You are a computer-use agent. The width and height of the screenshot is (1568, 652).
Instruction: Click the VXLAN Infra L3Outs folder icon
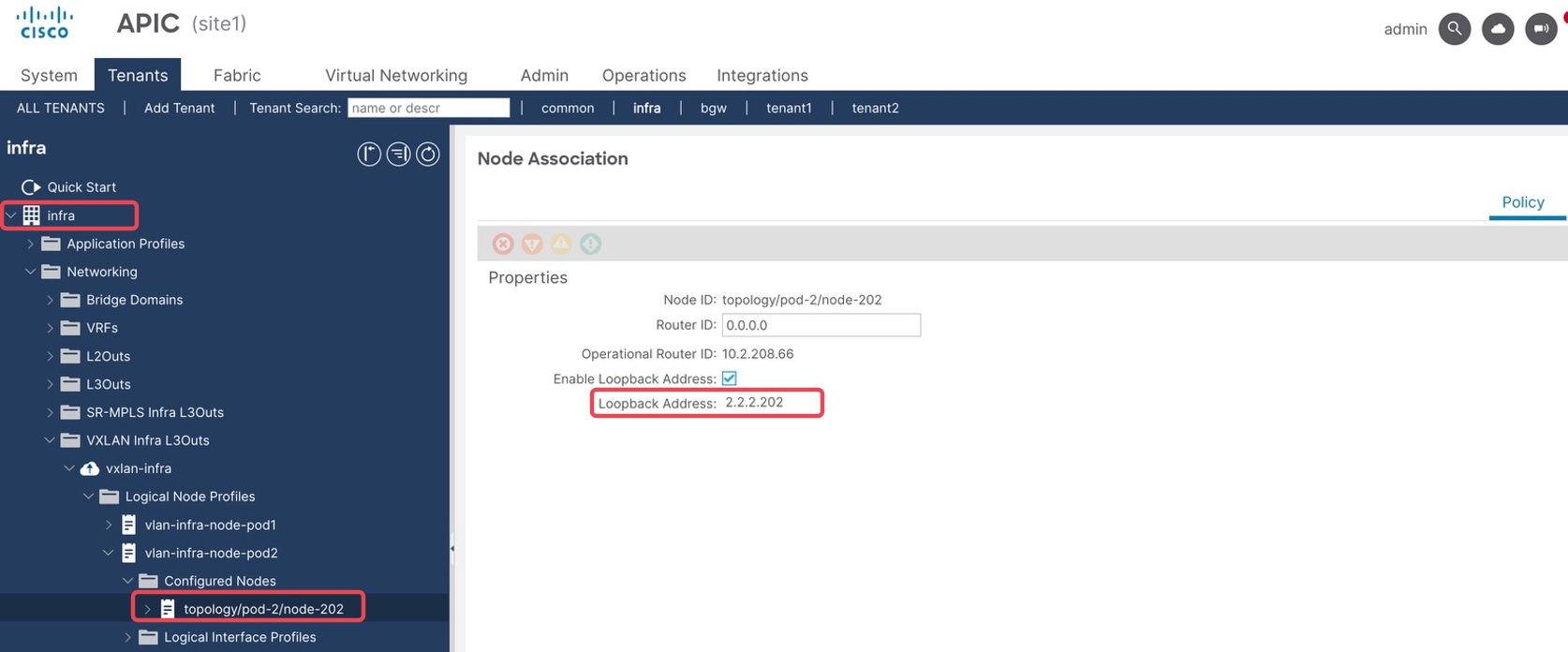pos(70,440)
